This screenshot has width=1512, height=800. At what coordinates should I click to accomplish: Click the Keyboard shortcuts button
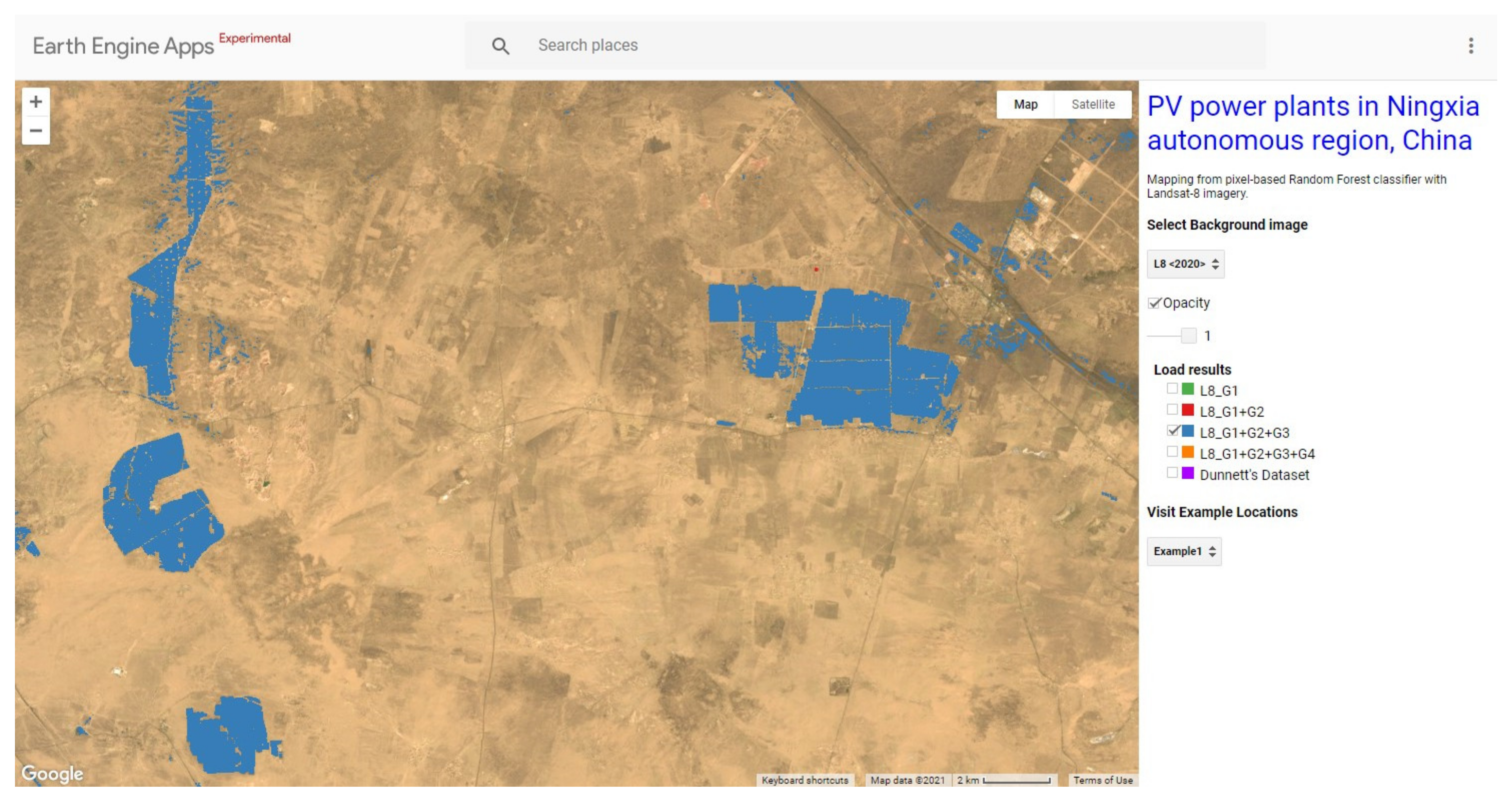tap(805, 780)
